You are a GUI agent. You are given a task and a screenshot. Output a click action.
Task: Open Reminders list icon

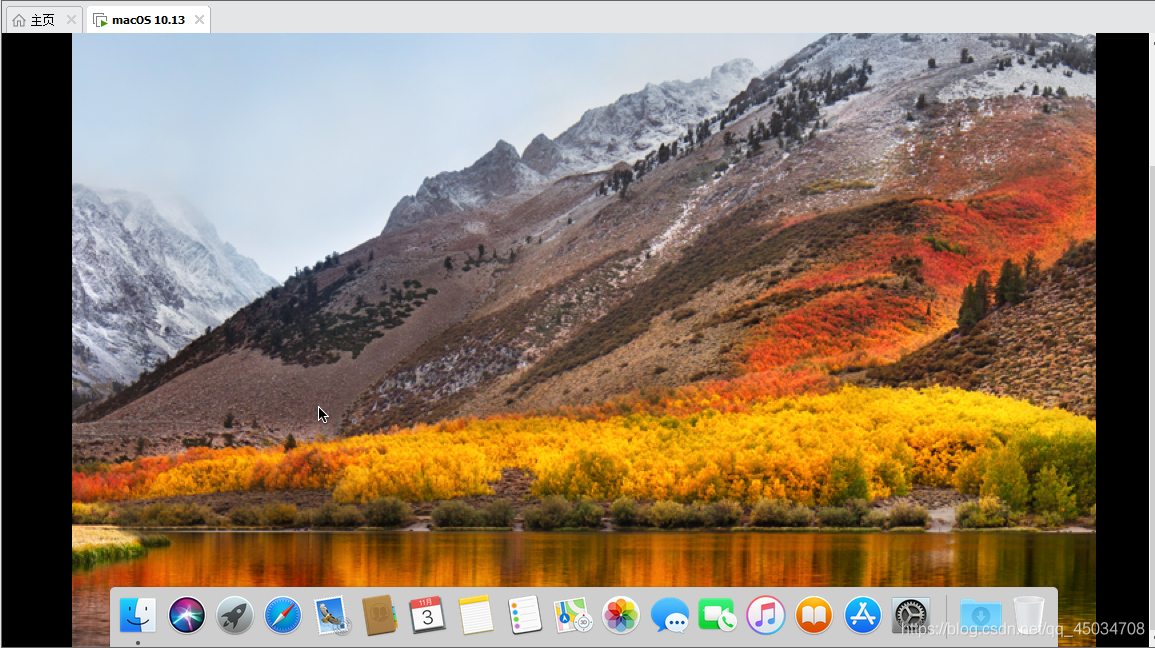click(524, 615)
